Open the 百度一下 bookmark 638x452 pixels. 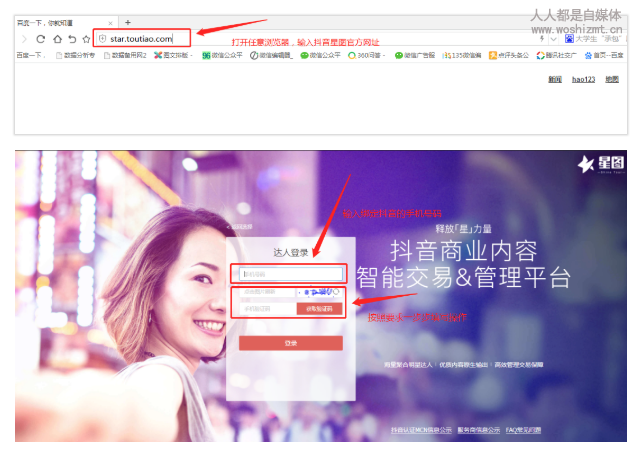[31, 55]
